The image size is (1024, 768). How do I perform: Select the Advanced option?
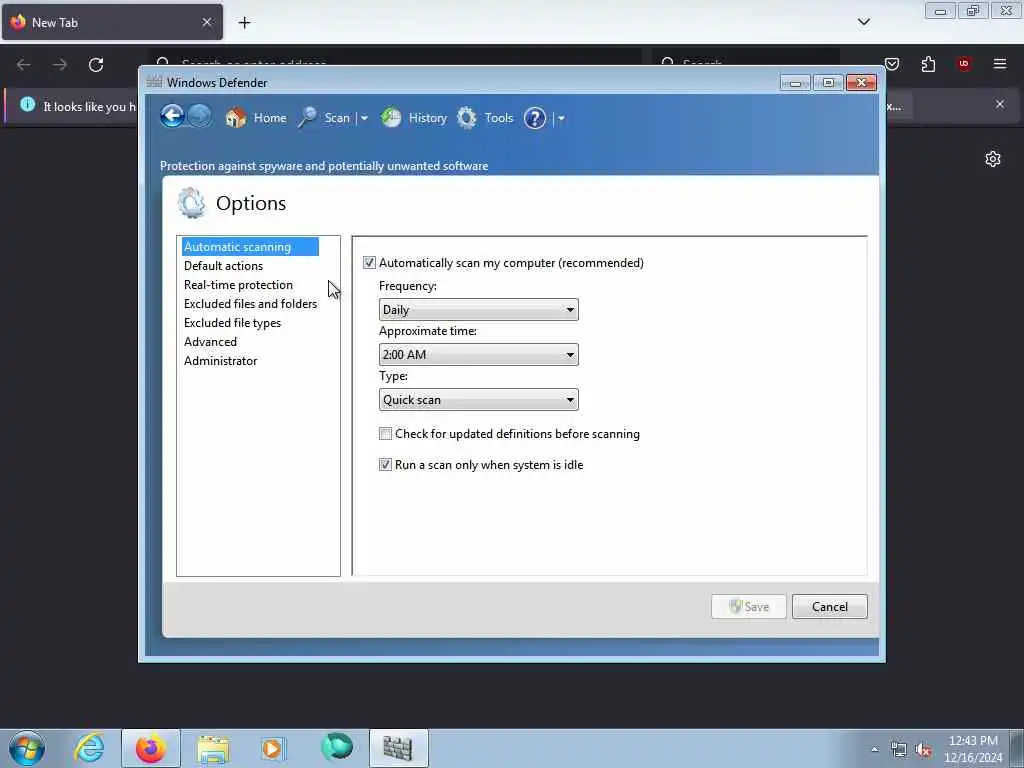point(210,342)
